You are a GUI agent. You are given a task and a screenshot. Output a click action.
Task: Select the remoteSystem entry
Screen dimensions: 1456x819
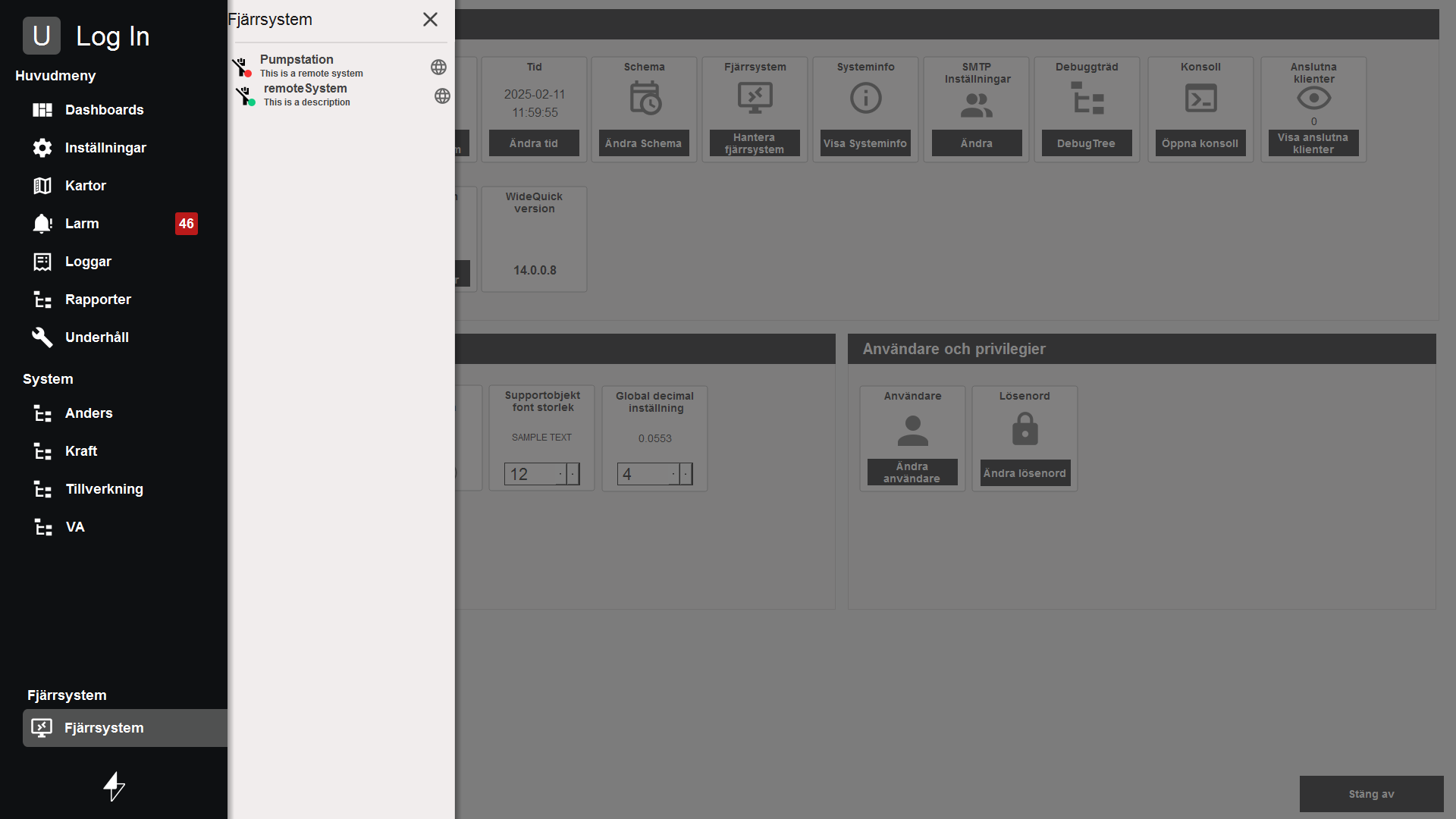click(x=306, y=89)
